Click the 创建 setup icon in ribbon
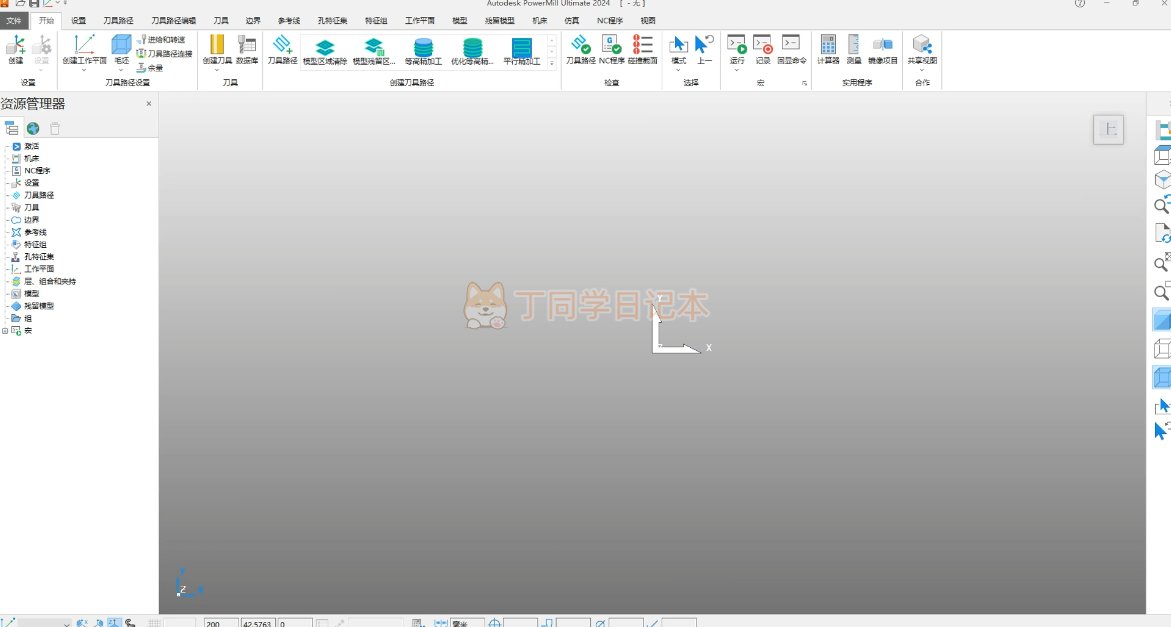1171x627 pixels. 16,49
